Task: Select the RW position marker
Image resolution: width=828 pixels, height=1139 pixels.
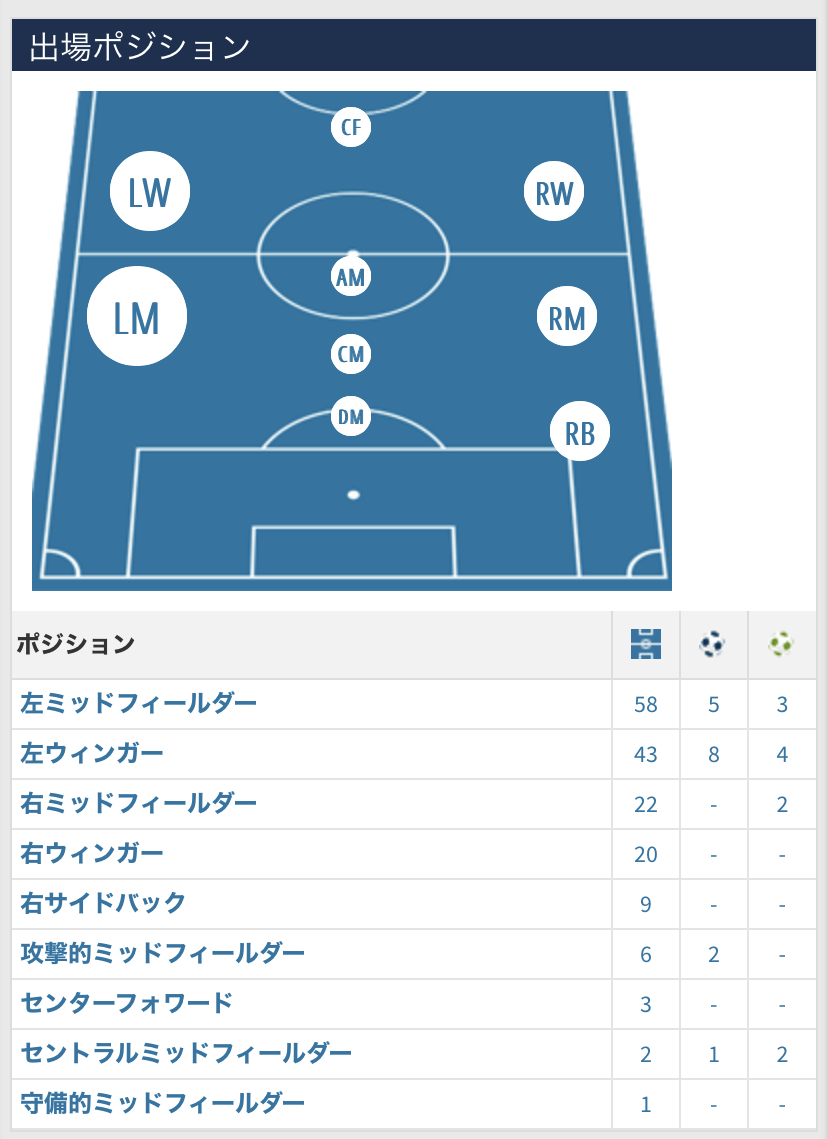Action: click(553, 191)
